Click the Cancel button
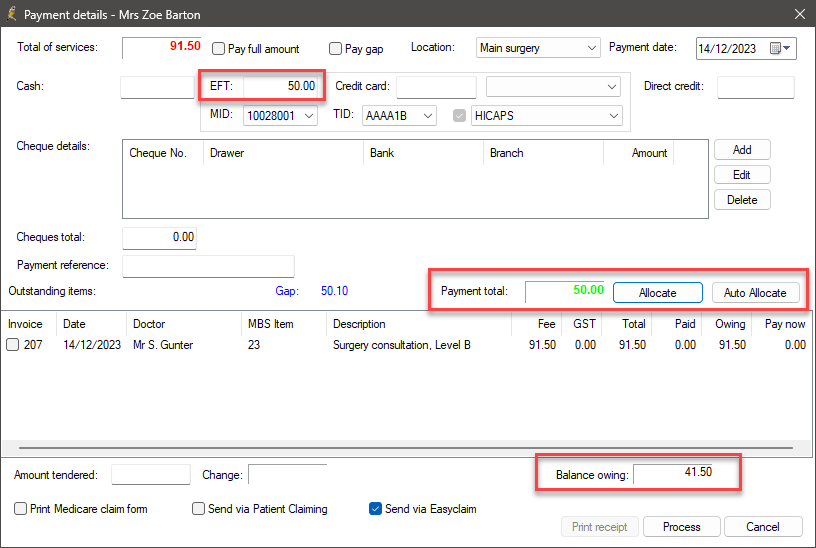816x548 pixels. coord(763,527)
